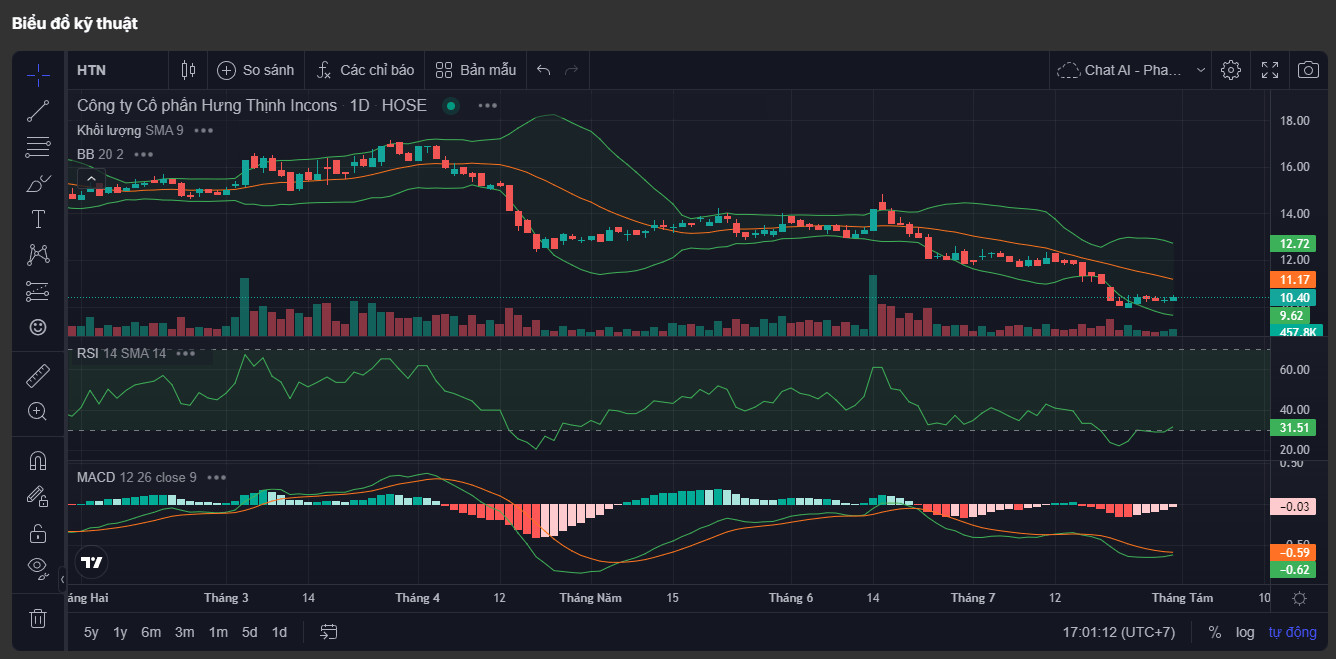
Task: Select the 1d time range
Action: [x=280, y=632]
